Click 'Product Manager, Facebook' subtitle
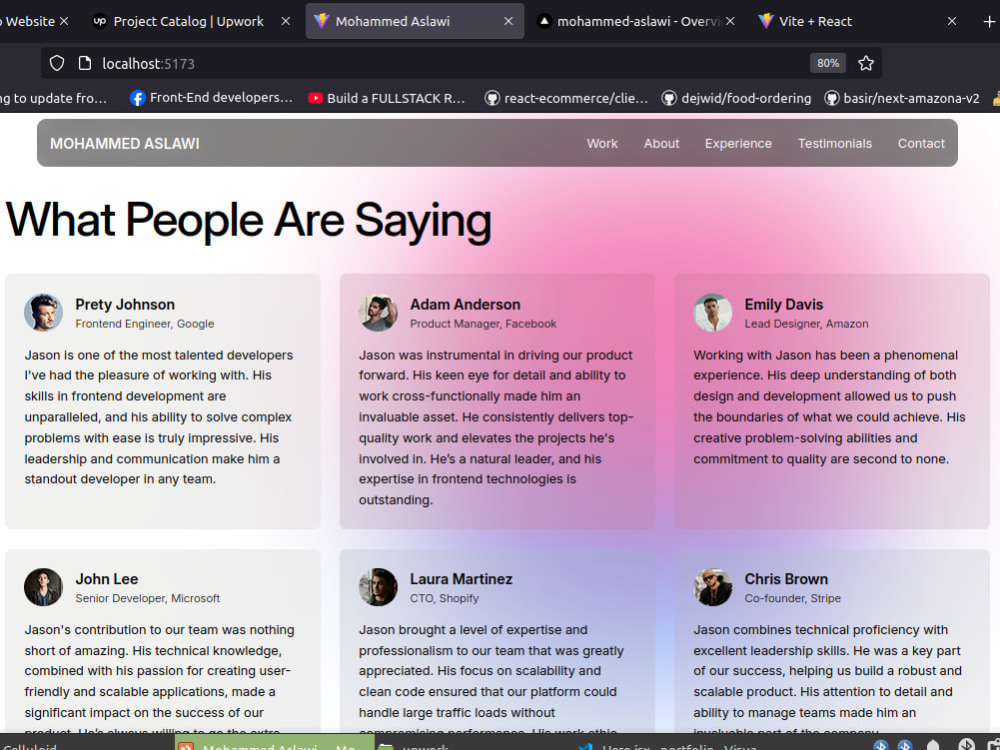The width and height of the screenshot is (1000, 750). 483,324
